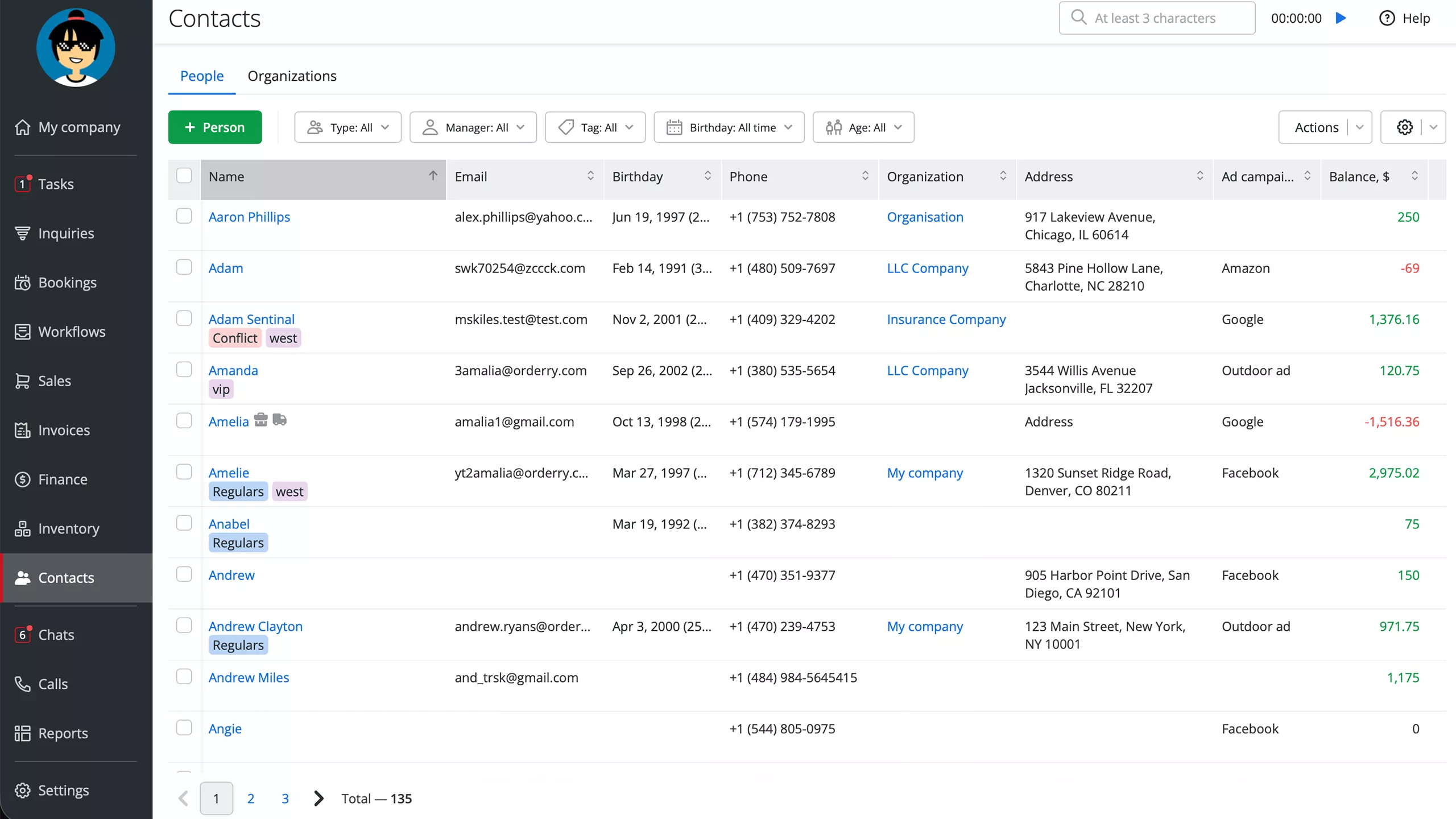Switch to the Organizations tab

tap(292, 76)
